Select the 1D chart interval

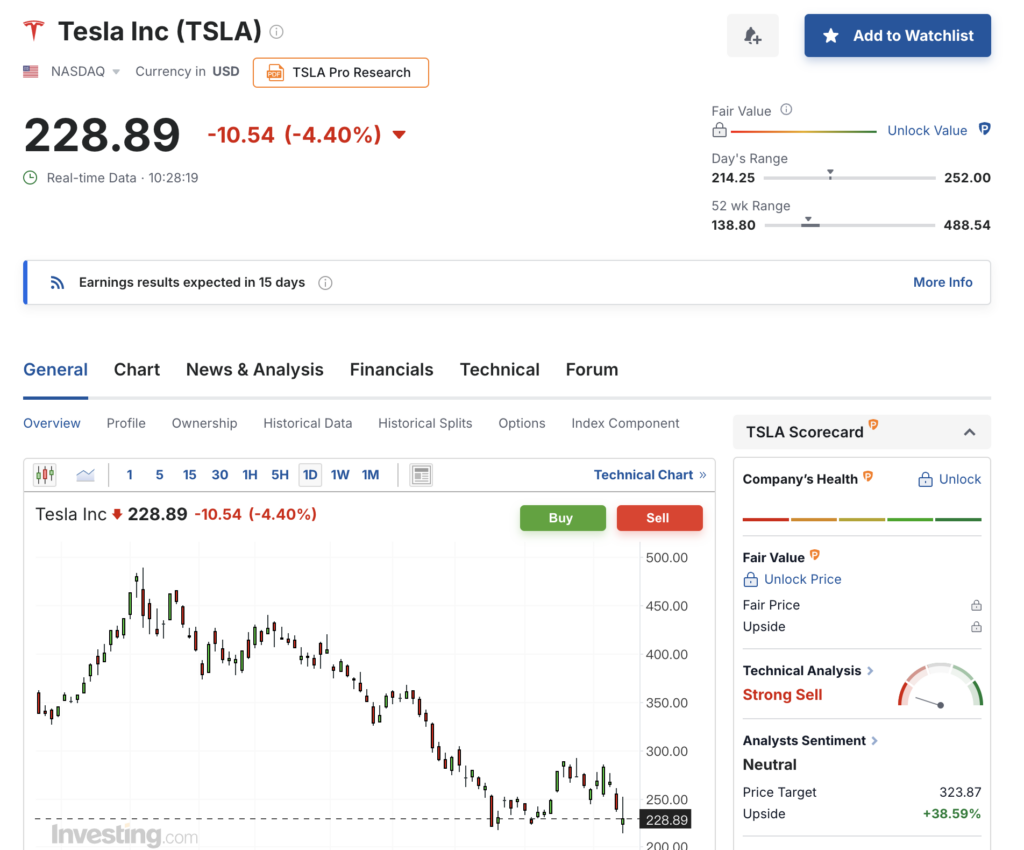(x=310, y=475)
